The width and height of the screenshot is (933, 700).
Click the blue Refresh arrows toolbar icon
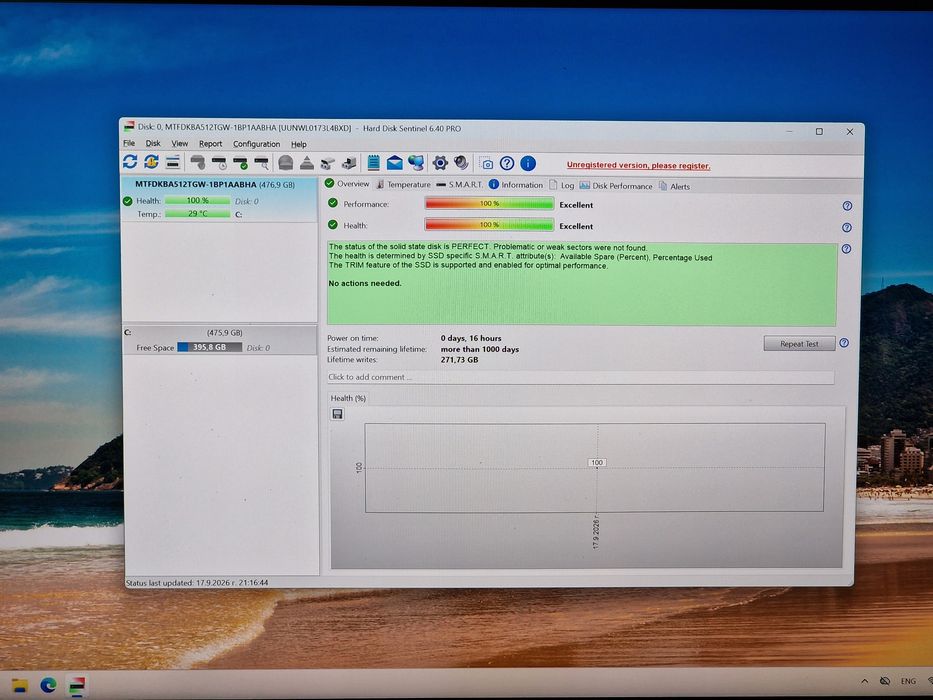[x=130, y=161]
